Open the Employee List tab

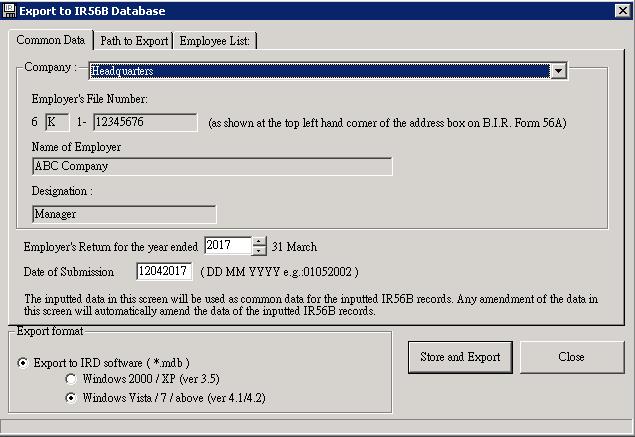click(215, 41)
